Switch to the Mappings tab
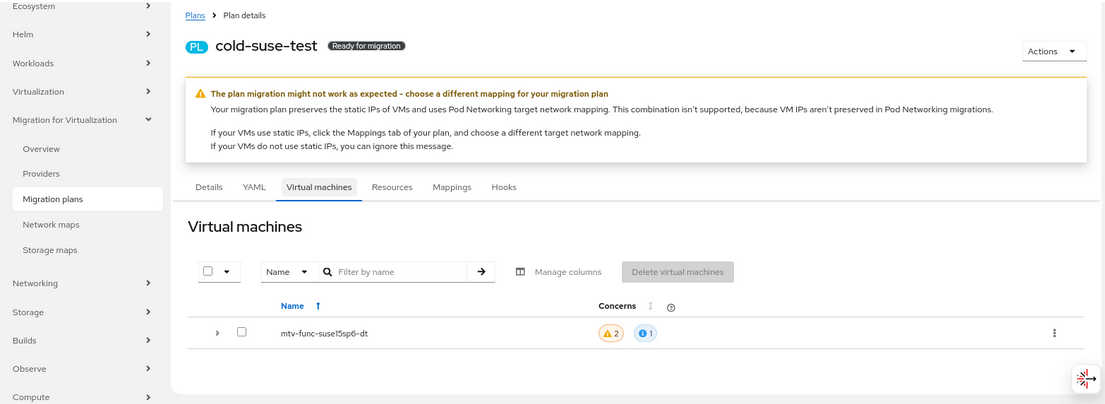The height and width of the screenshot is (404, 1105). [x=452, y=187]
